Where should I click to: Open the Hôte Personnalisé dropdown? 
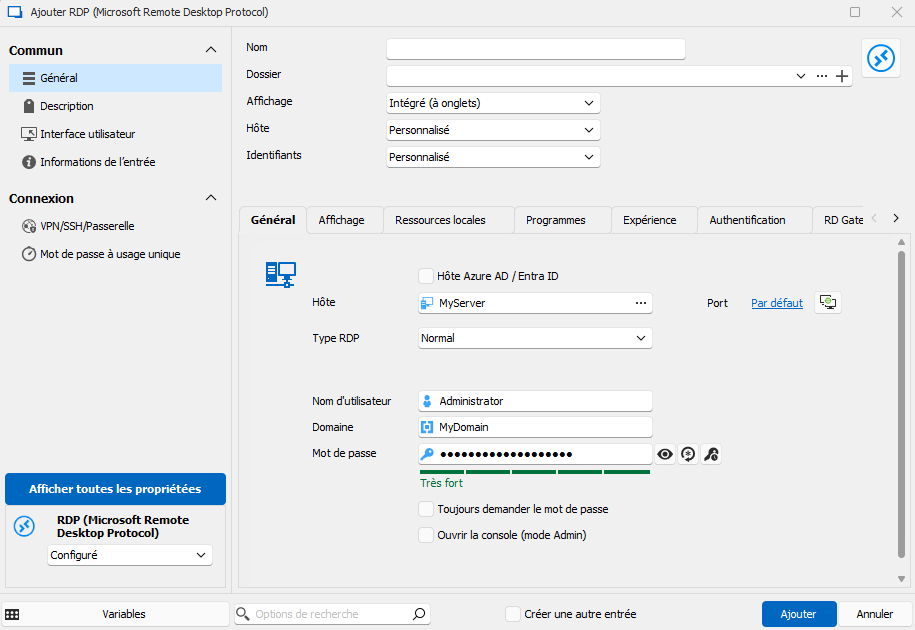pyautogui.click(x=493, y=130)
